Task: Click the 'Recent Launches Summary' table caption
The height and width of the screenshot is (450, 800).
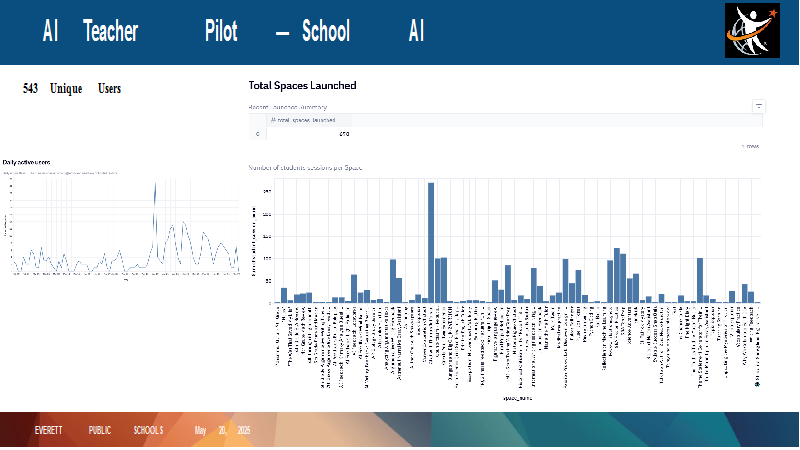Action: (x=288, y=107)
